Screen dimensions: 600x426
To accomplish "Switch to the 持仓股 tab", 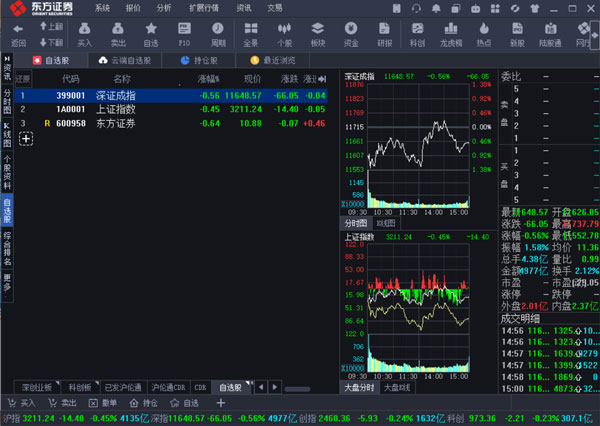I will pyautogui.click(x=199, y=60).
